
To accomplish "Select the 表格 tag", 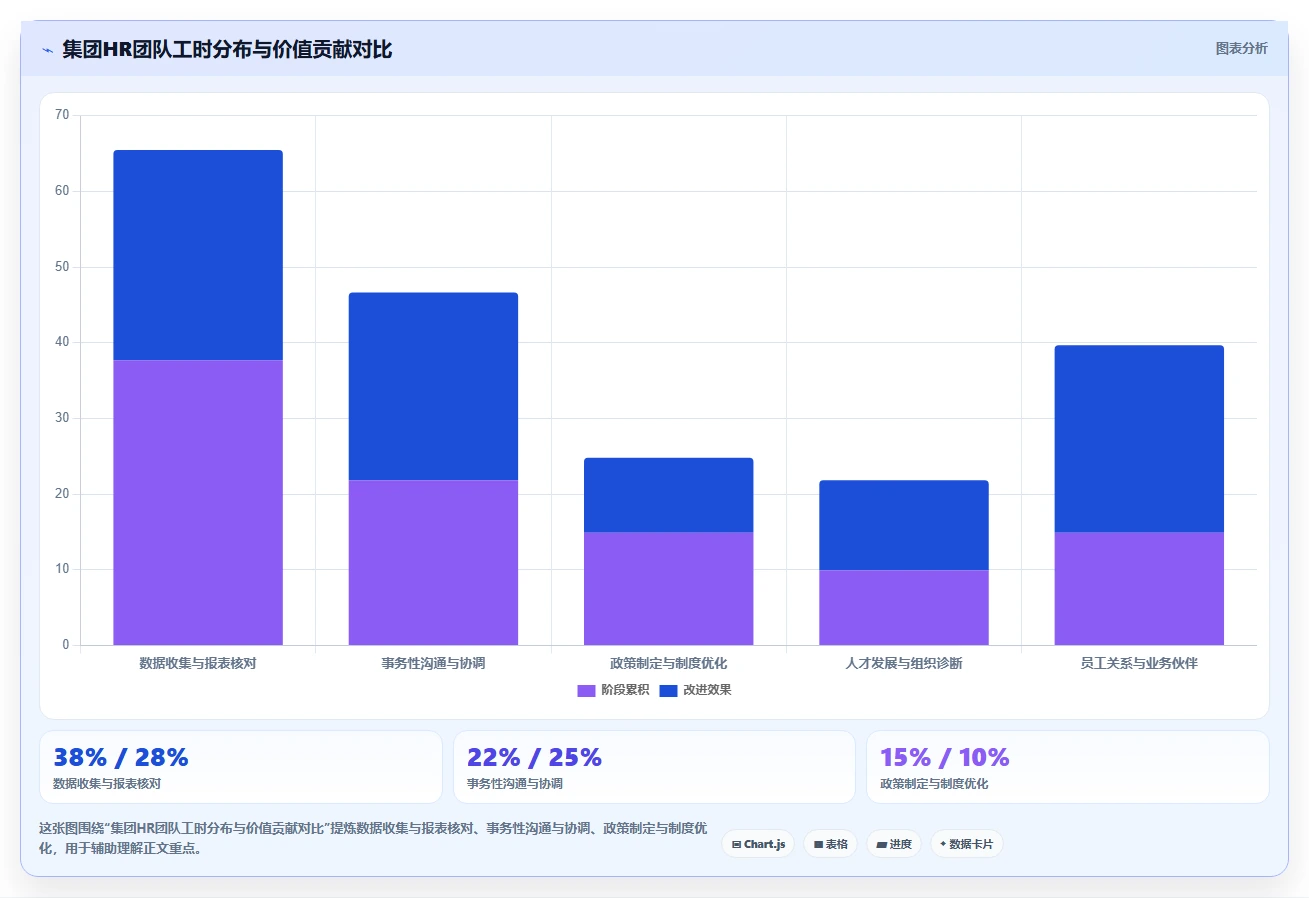I will click(x=830, y=844).
